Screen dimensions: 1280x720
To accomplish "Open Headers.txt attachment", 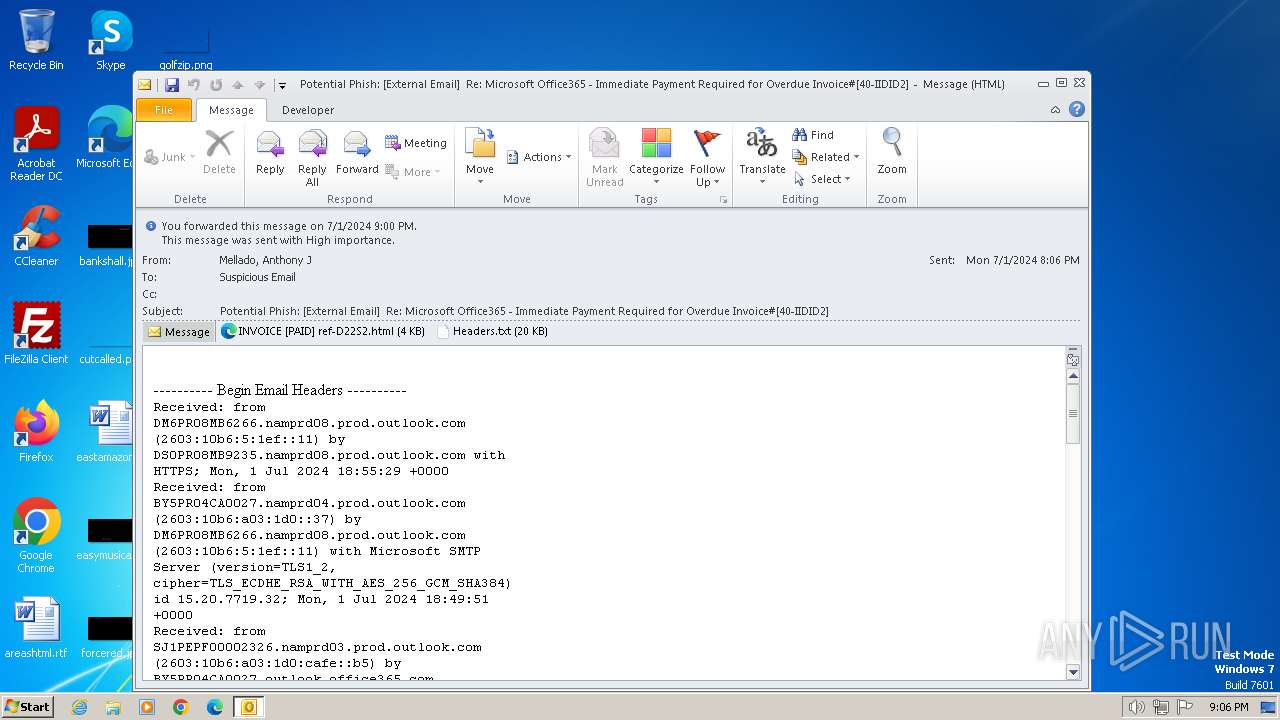I will tap(492, 331).
